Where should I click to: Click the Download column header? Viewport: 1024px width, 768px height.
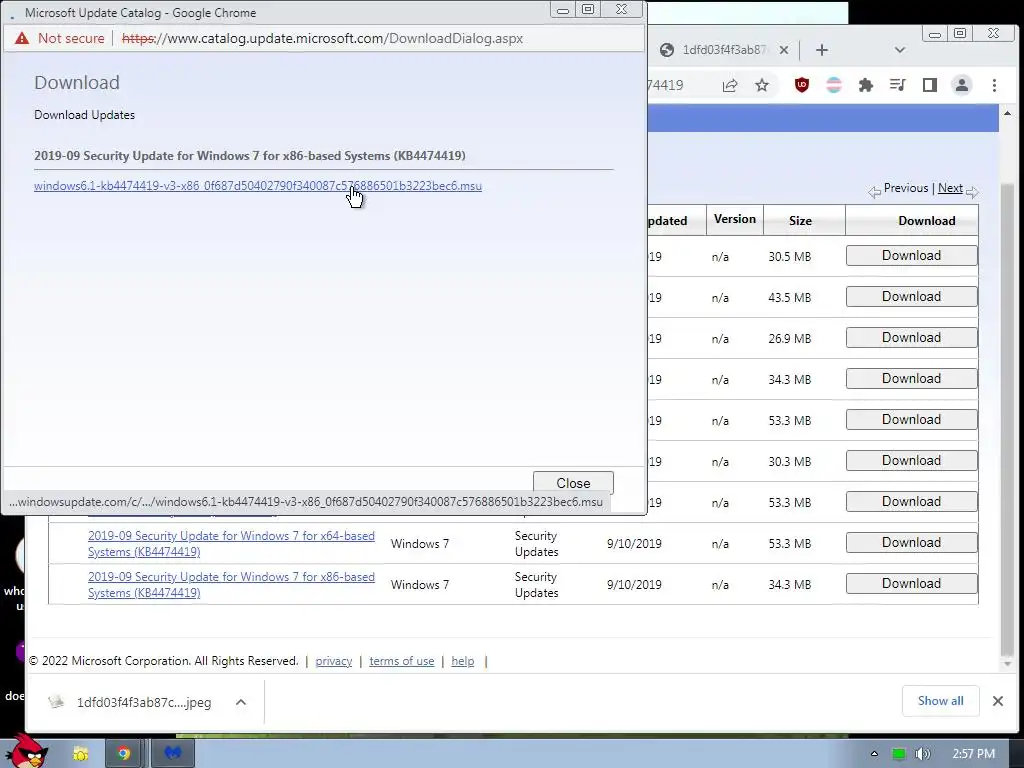tap(927, 221)
